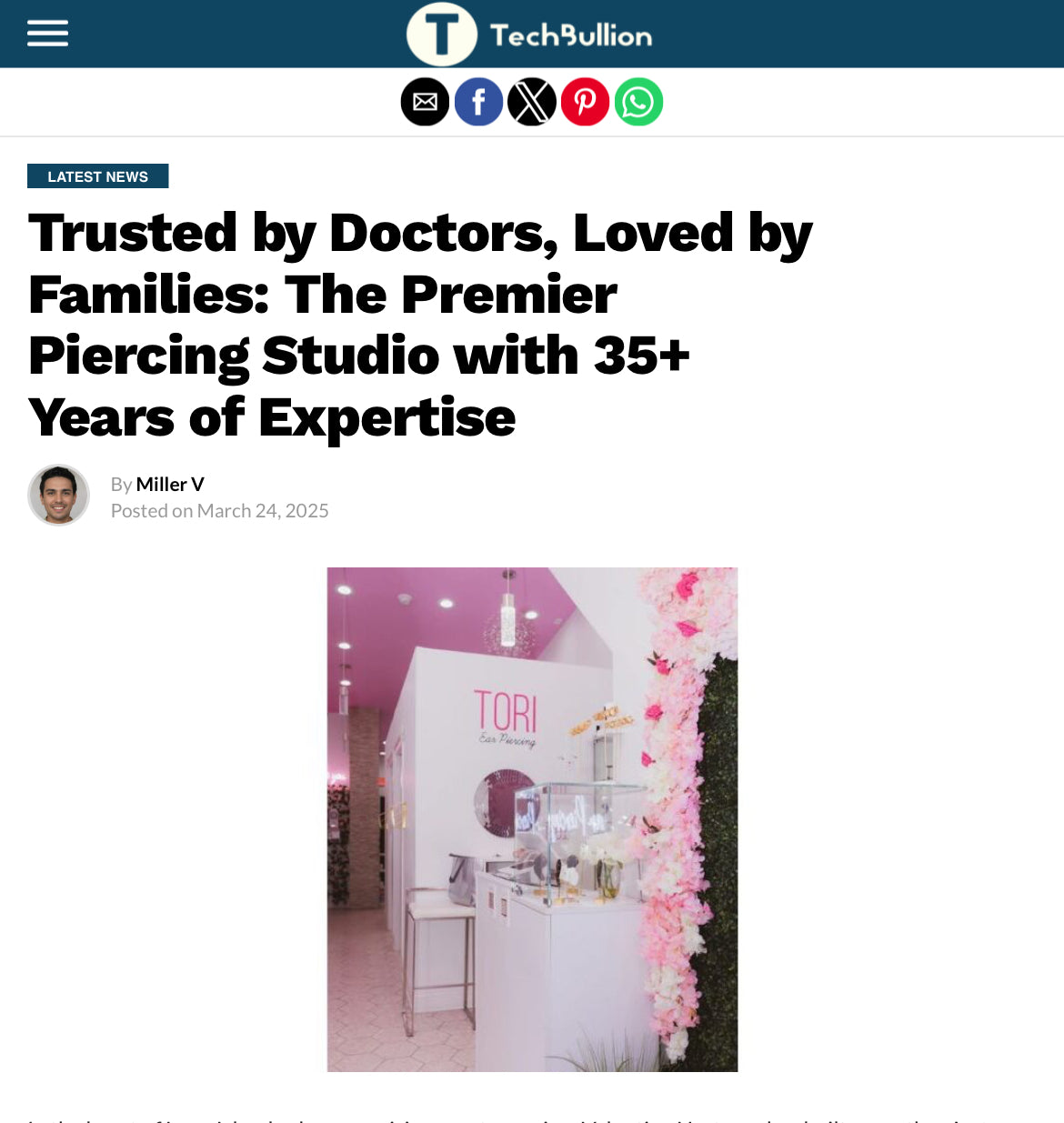The width and height of the screenshot is (1064, 1123).
Task: Share the article on X
Action: coord(532,102)
